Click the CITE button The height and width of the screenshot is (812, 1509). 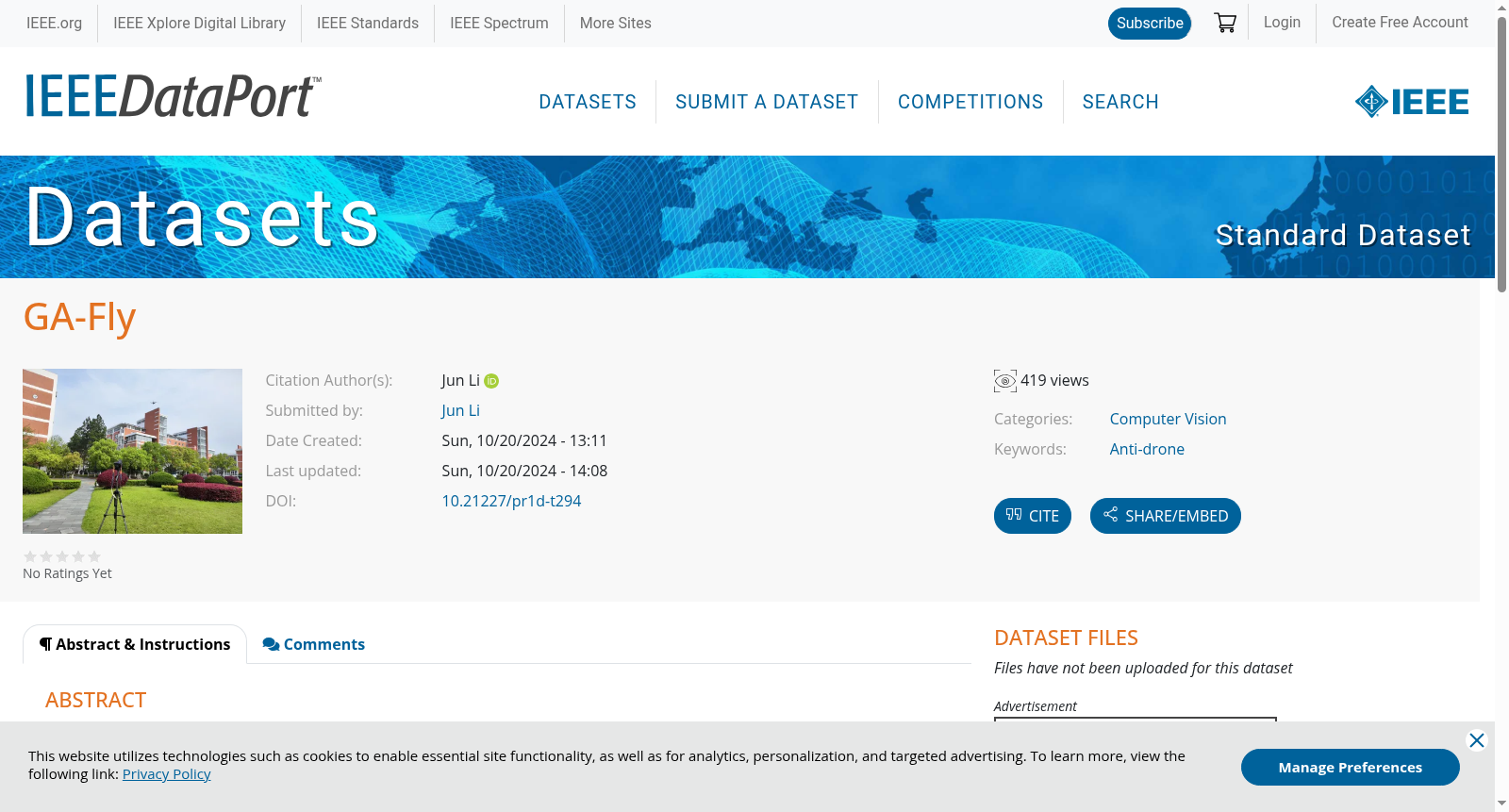click(x=1033, y=516)
